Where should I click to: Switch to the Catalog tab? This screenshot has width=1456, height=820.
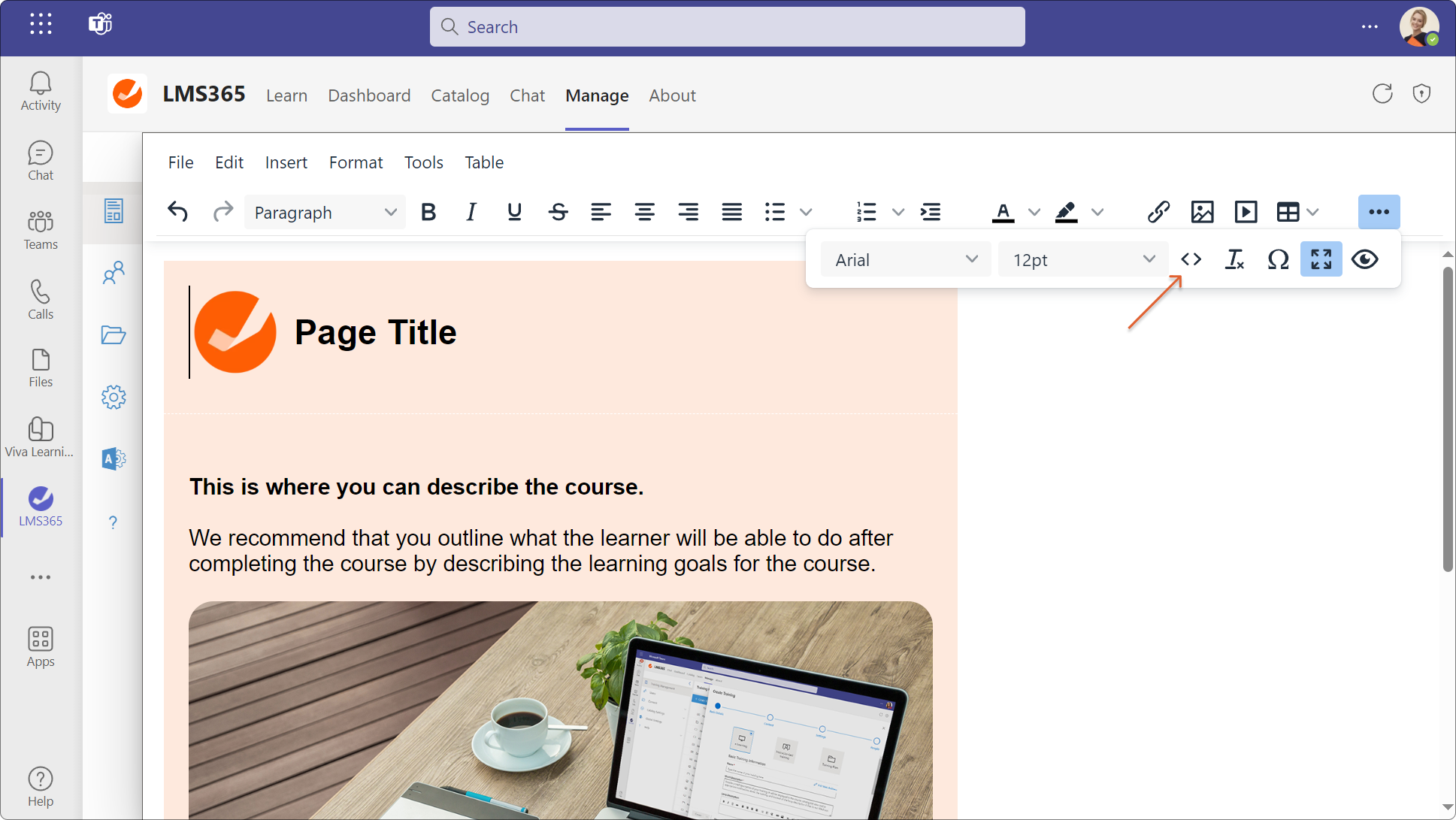click(x=460, y=95)
